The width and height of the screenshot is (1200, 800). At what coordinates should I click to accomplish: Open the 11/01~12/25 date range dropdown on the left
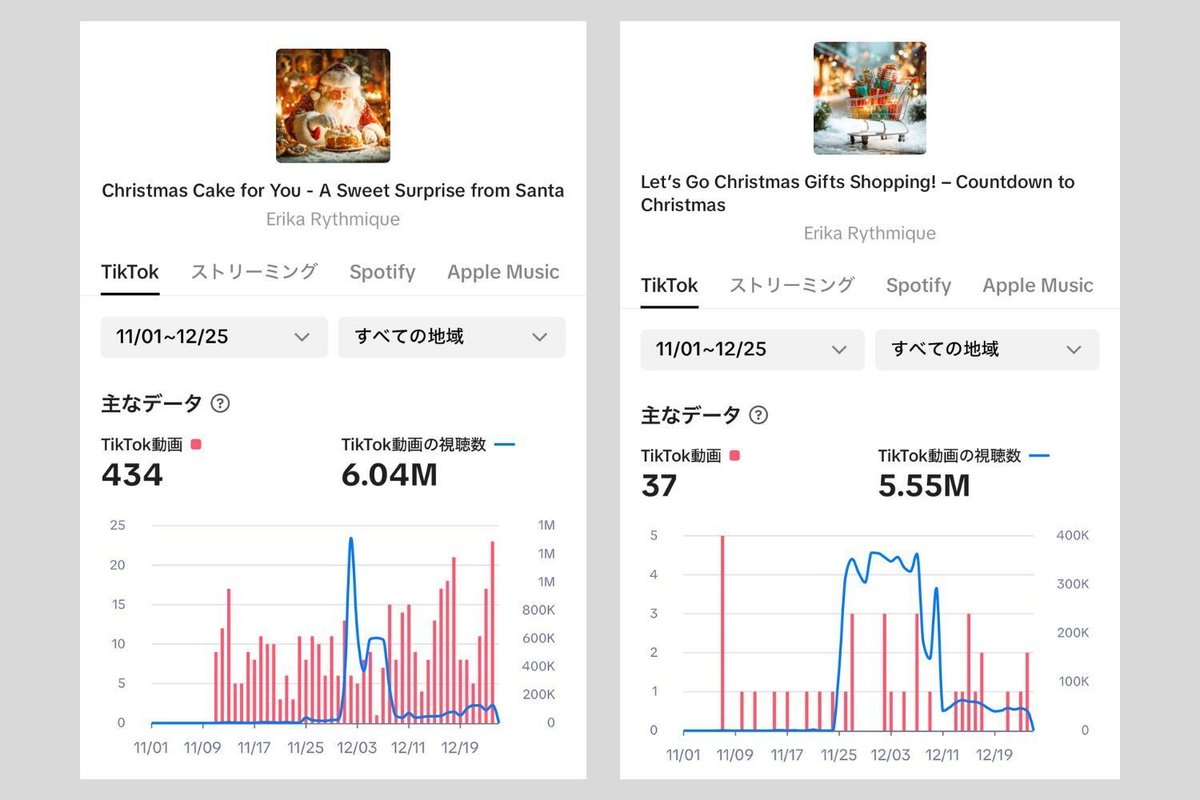coord(213,338)
